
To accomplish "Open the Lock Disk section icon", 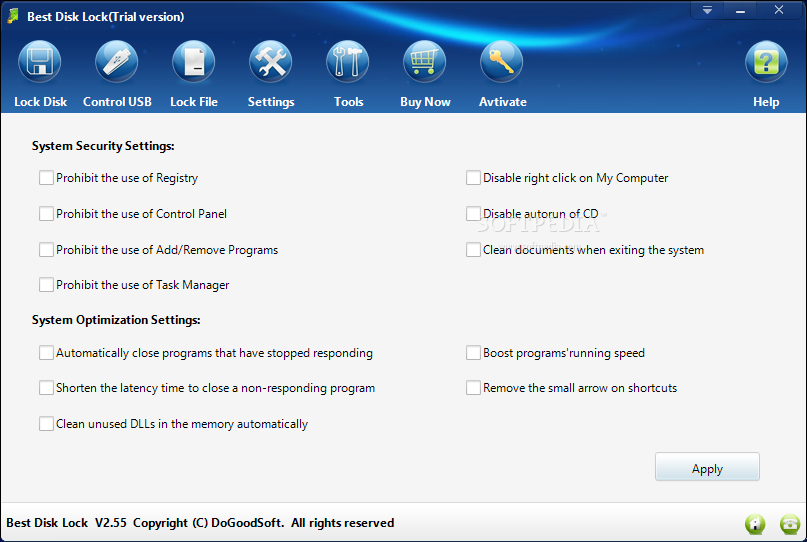I will click(x=40, y=62).
